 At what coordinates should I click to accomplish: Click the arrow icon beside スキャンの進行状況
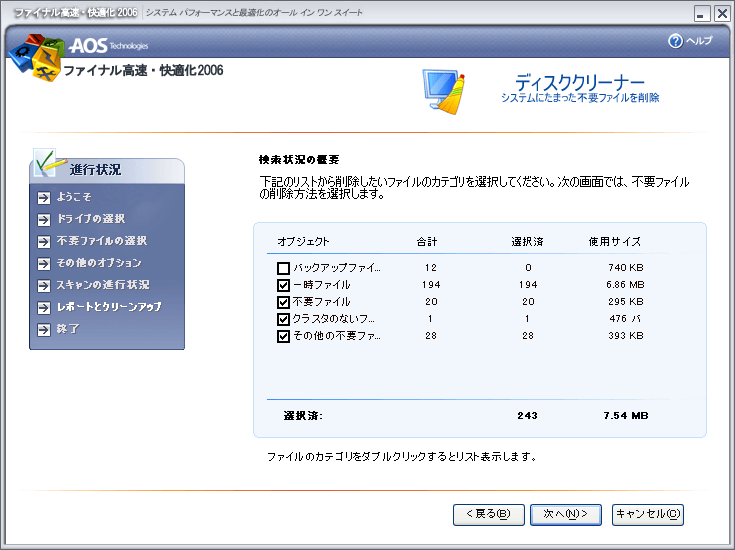[44, 286]
